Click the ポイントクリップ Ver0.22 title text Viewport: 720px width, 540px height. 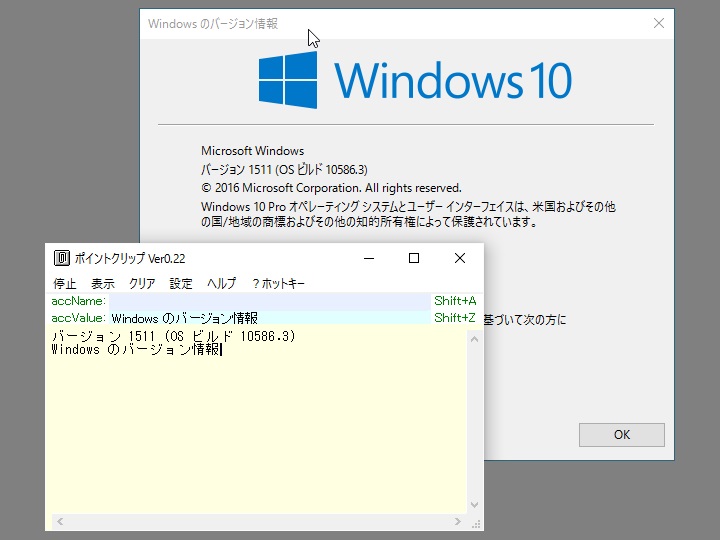(x=130, y=259)
